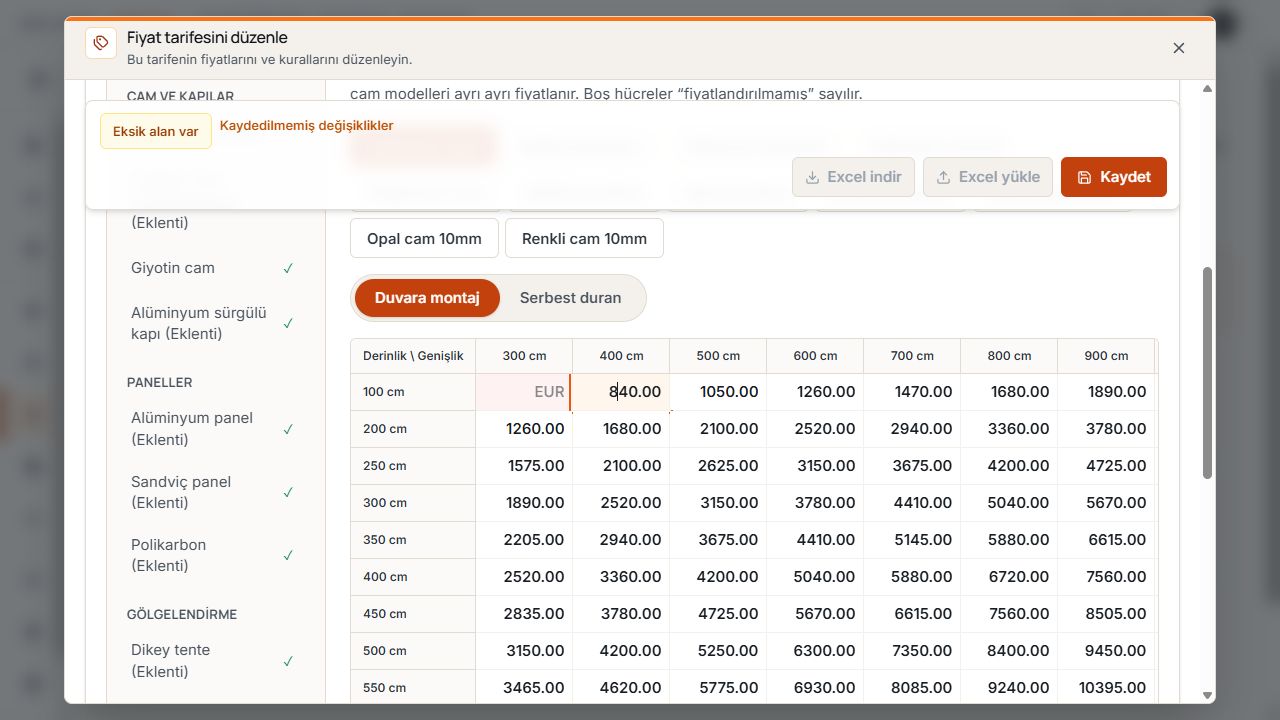Click the 900 cm column header
This screenshot has width=1280, height=720.
(1106, 356)
